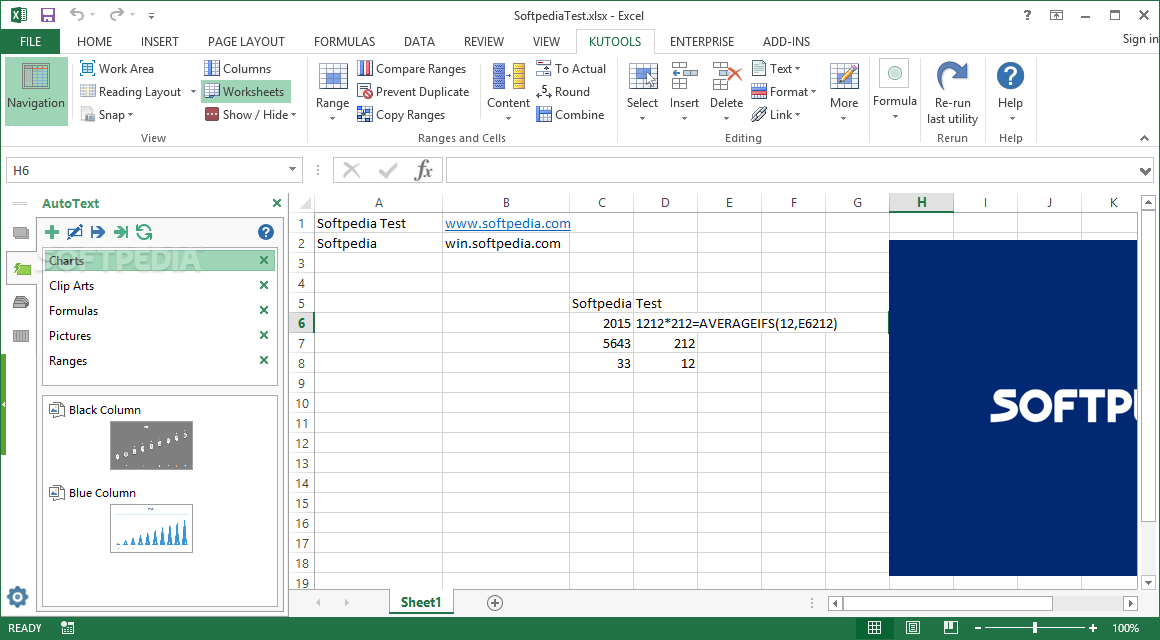This screenshot has height=640, width=1160.
Task: Add a new AutoText entry
Action: point(52,232)
